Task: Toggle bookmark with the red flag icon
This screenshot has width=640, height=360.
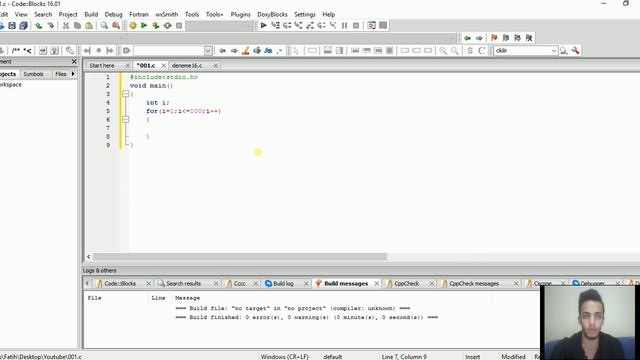Action: (494, 38)
